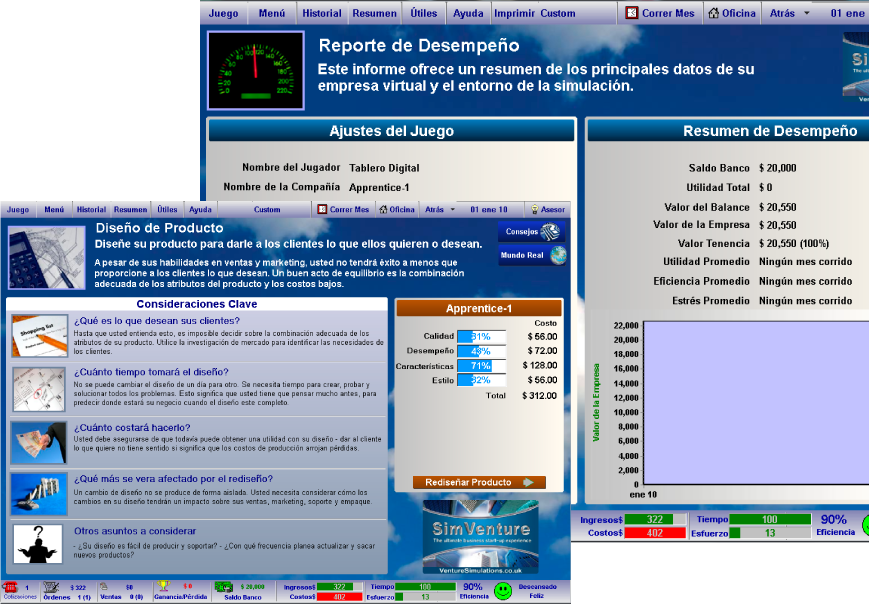Expand the Atrás dropdown in the Diseño de Producto toolbar
Image resolution: width=869 pixels, height=604 pixels.
pyautogui.click(x=452, y=210)
